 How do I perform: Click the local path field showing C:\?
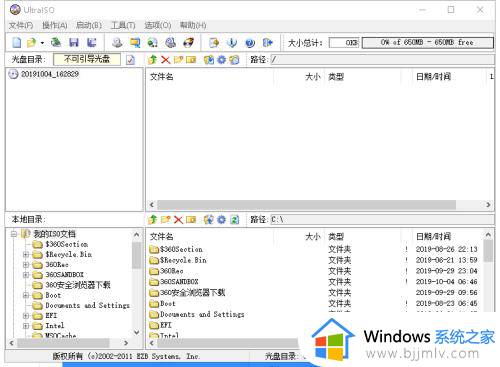click(382, 220)
